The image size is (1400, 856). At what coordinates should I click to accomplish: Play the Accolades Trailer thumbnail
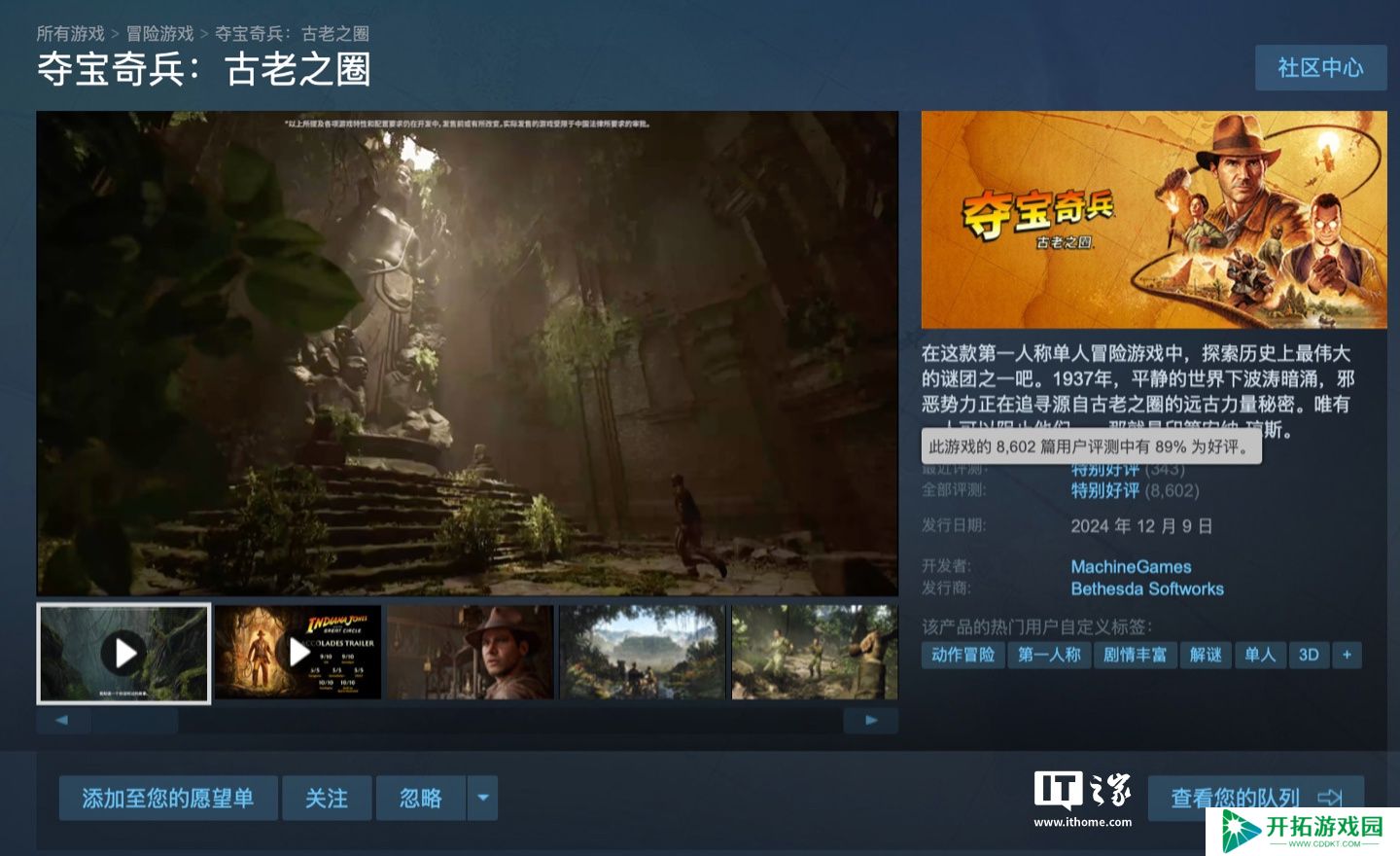pos(297,652)
